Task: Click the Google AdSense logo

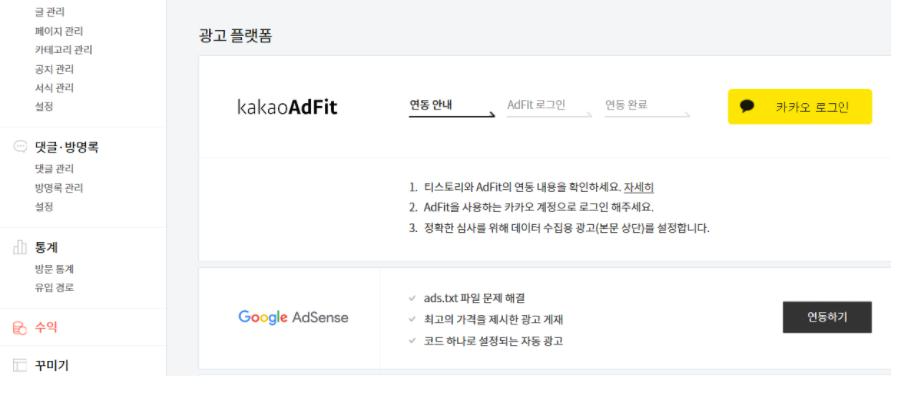Action: tap(293, 317)
